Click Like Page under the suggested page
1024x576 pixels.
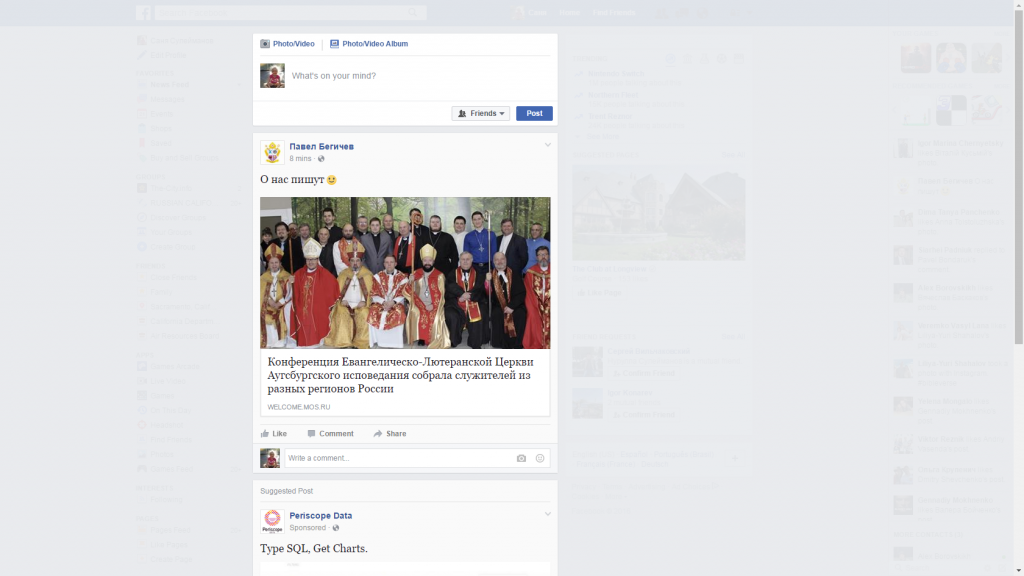600,293
